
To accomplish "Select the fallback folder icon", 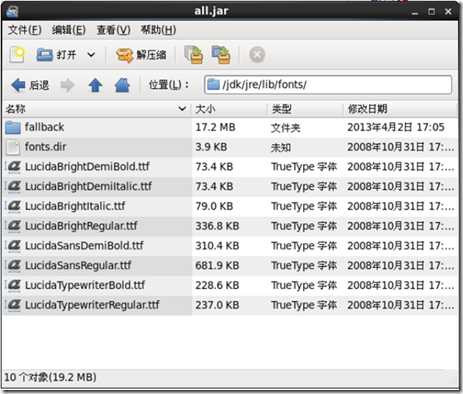I will click(x=13, y=127).
